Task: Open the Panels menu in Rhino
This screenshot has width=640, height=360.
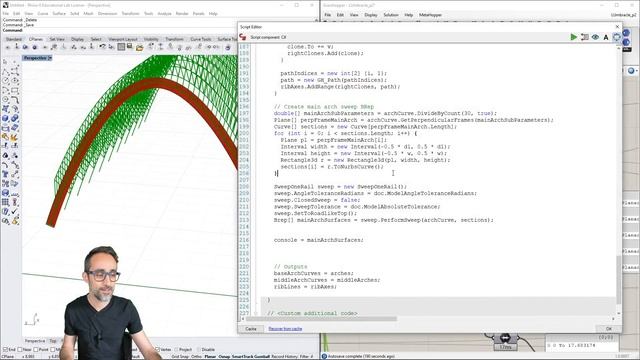Action: 199,13
